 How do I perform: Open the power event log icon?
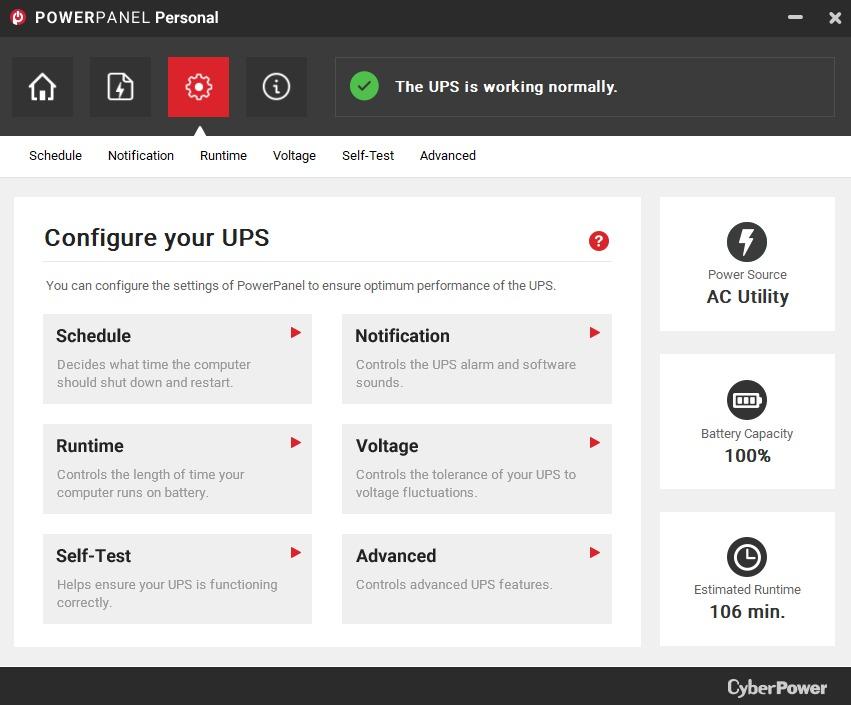coord(120,87)
